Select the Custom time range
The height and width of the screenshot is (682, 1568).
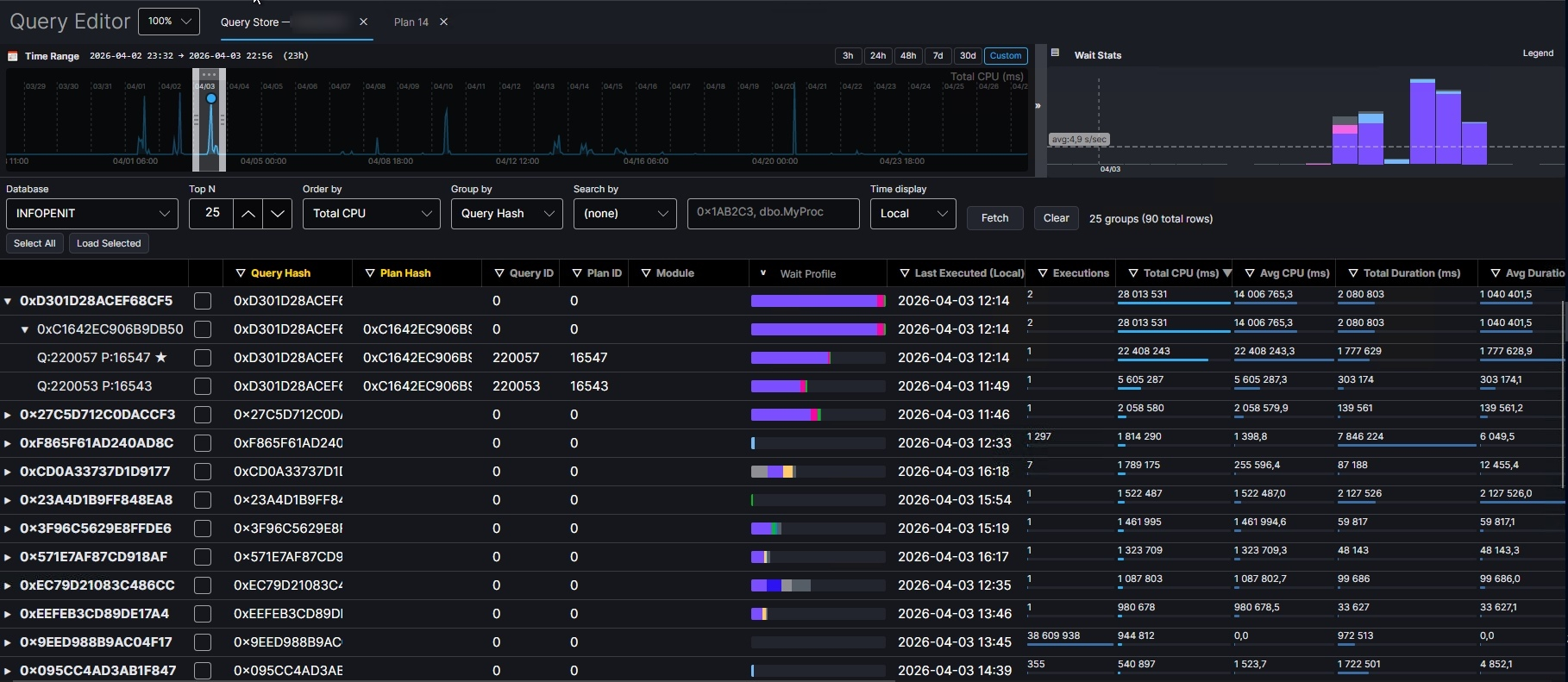(1006, 56)
